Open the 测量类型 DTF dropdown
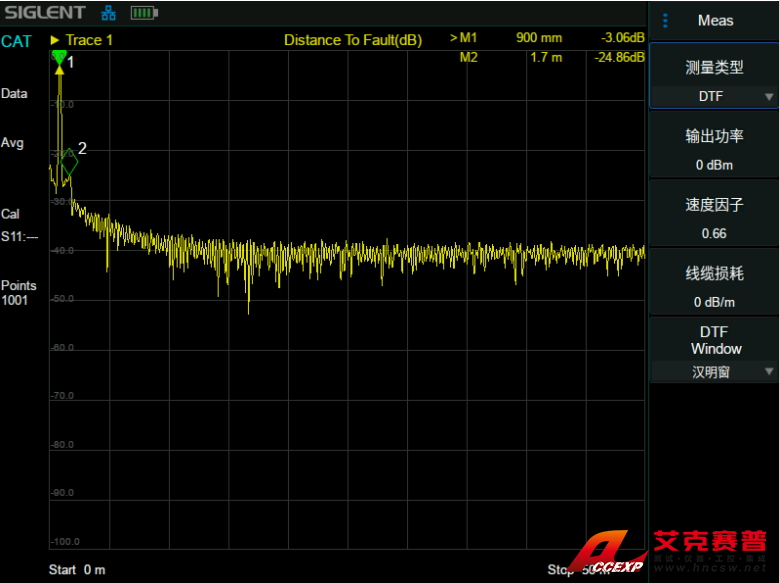 click(714, 96)
